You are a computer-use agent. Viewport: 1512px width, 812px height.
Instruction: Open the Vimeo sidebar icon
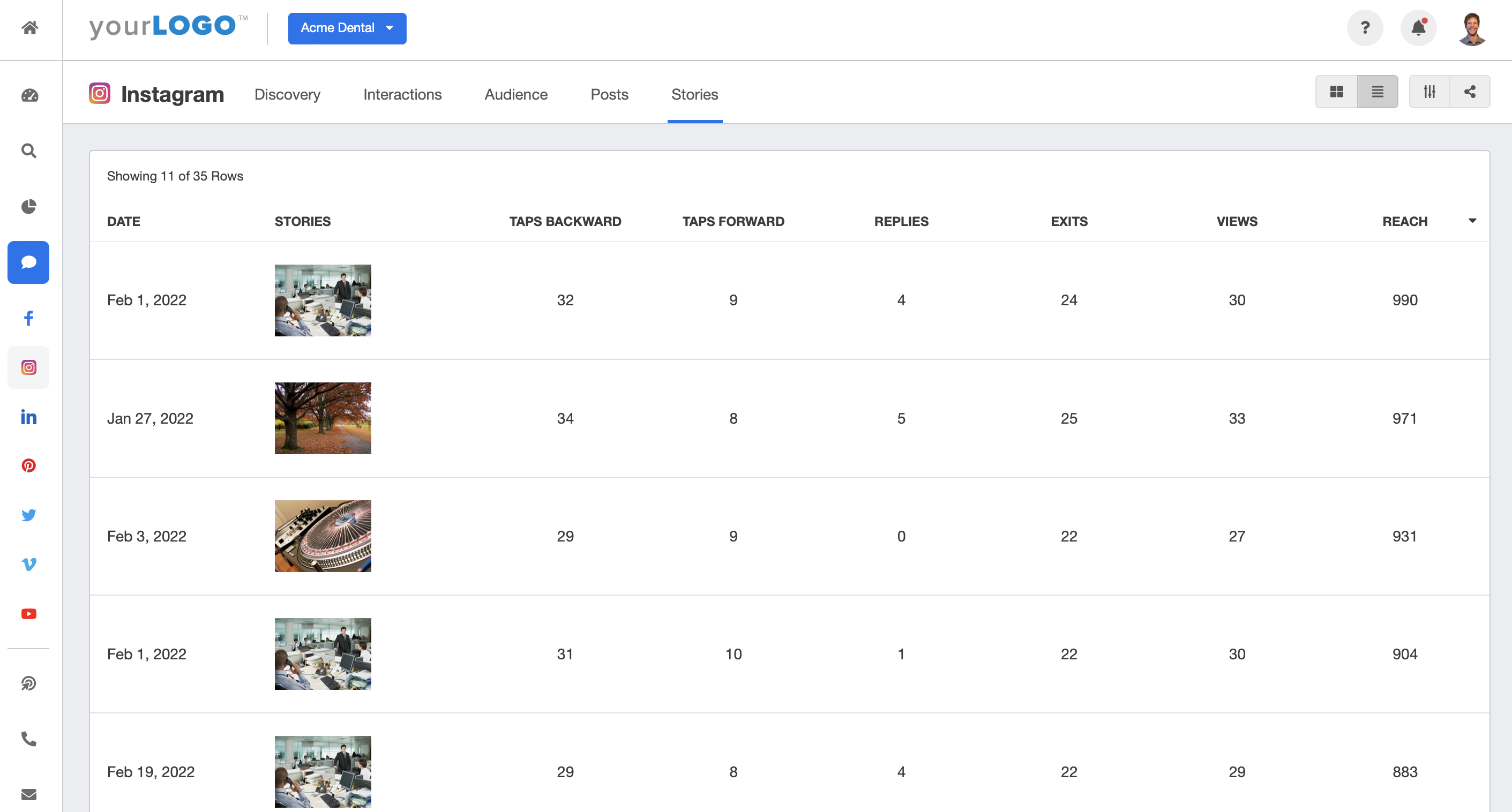tap(28, 565)
